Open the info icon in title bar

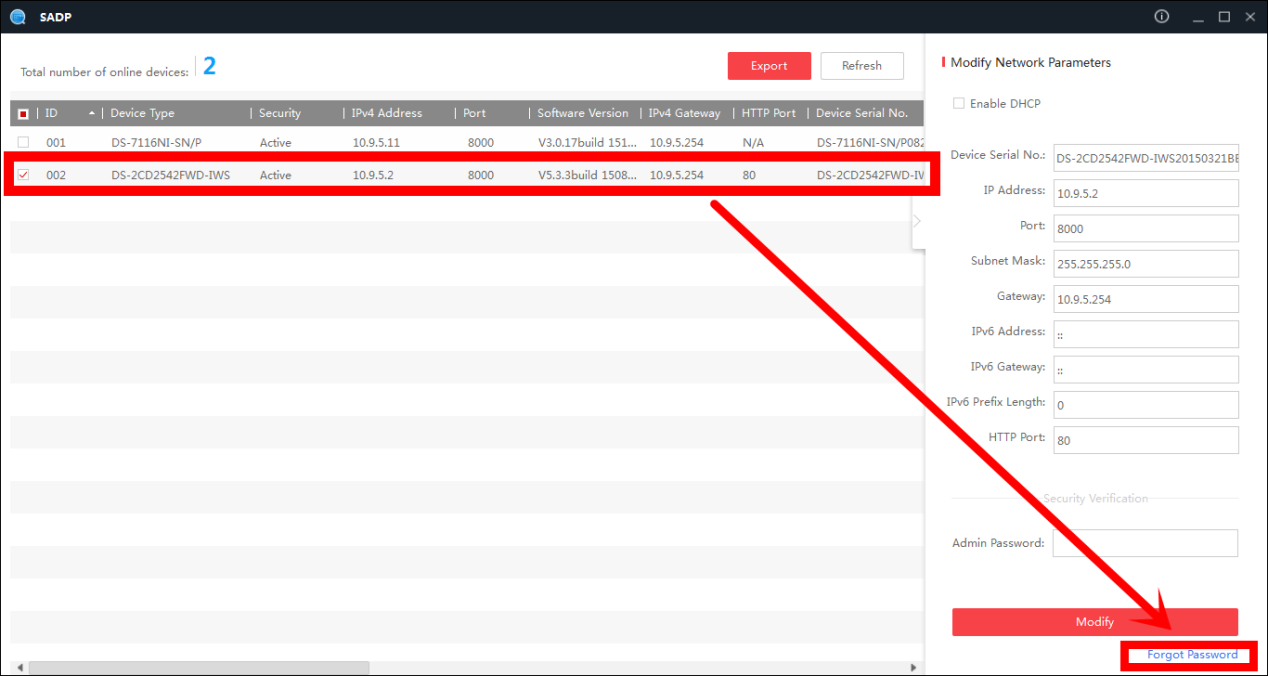pos(1161,17)
